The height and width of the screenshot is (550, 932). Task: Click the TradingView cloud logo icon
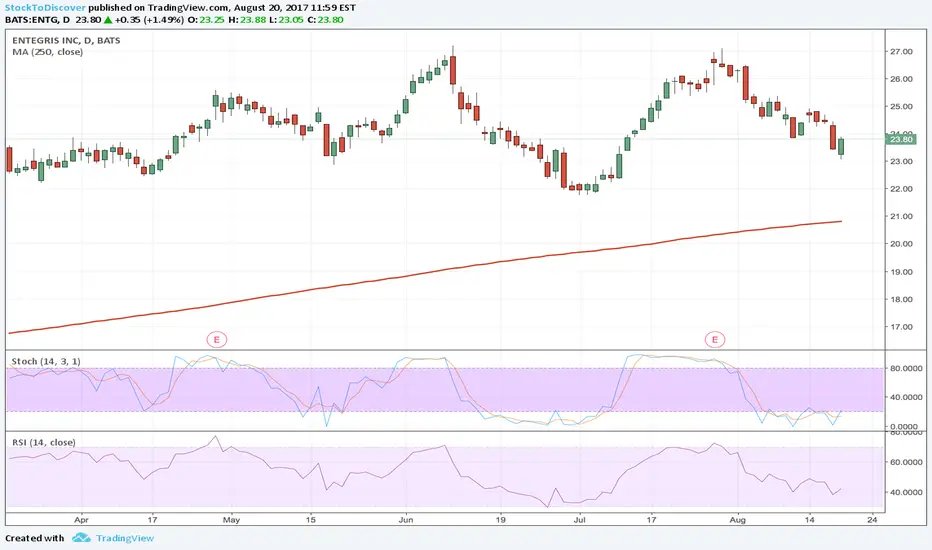81,538
